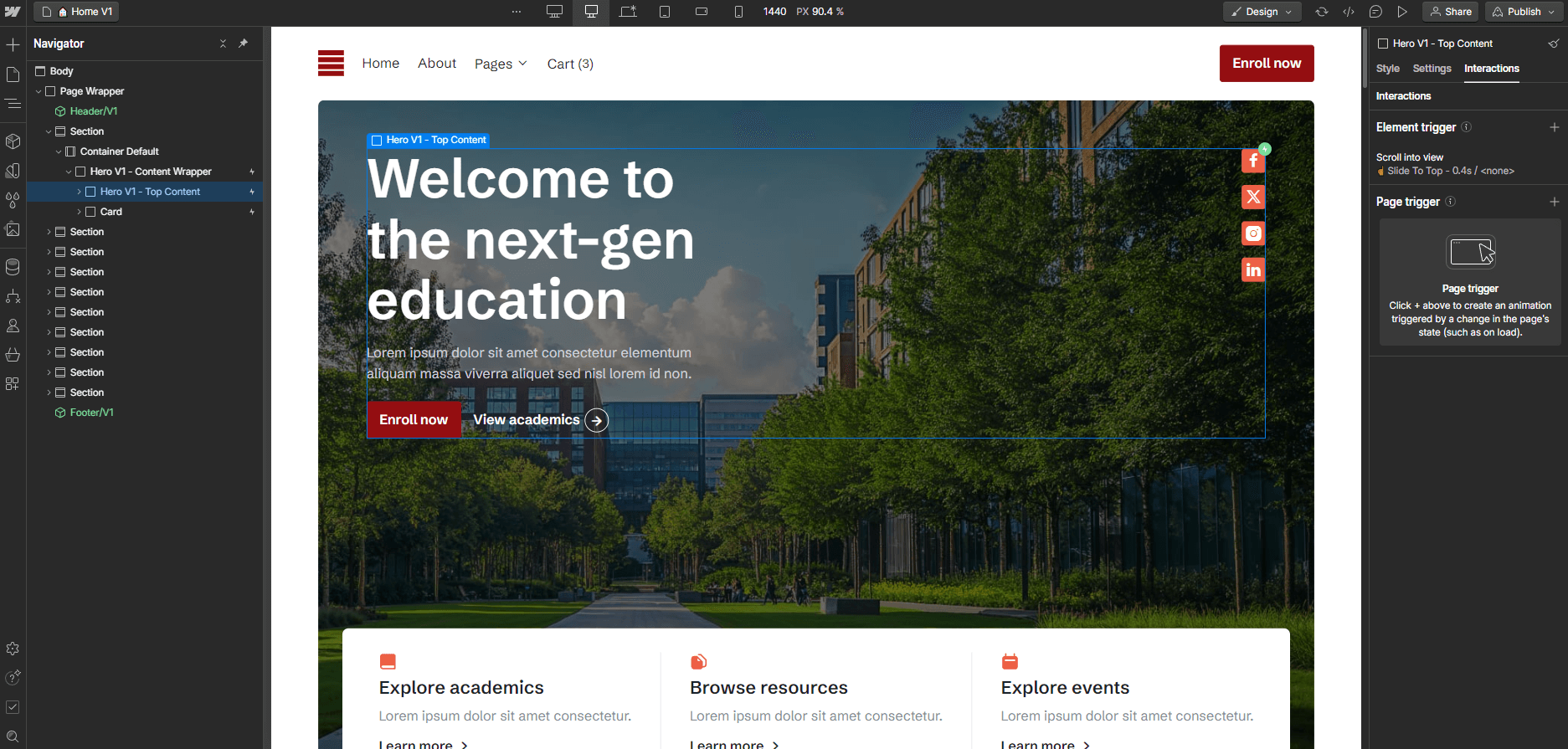
Task: Toggle the Navigator panel icon in sidebar
Action: (x=13, y=104)
